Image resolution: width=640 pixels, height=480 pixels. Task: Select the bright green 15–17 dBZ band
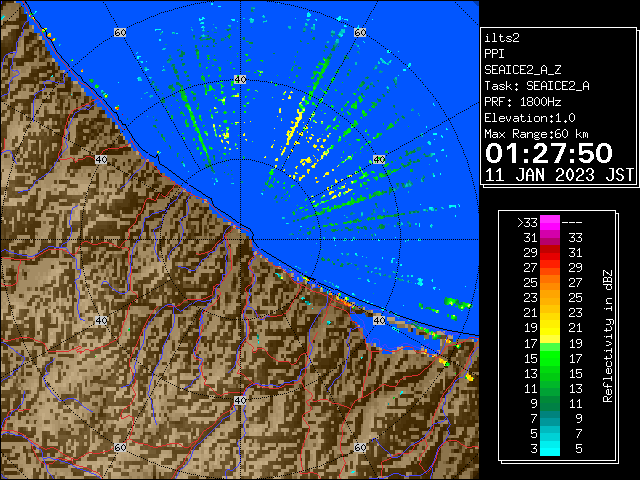point(550,358)
